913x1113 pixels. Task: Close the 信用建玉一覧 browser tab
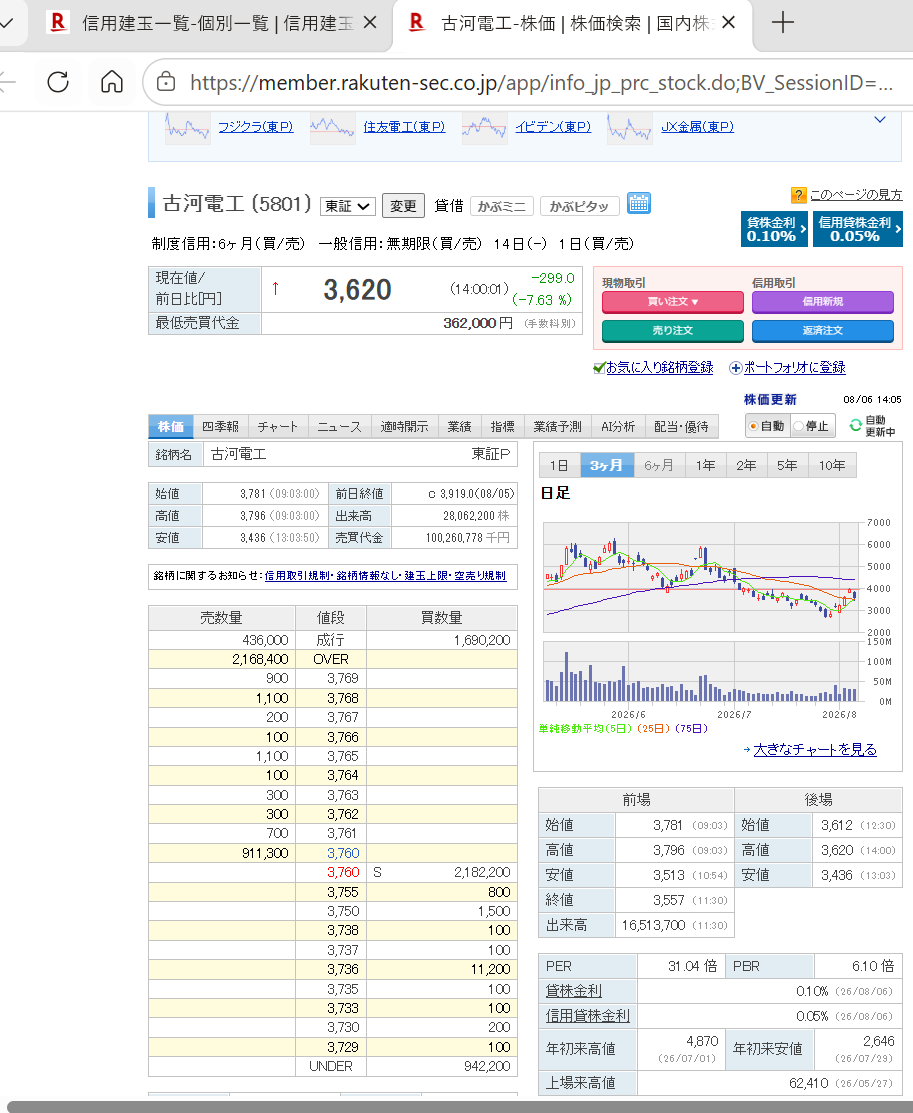pyautogui.click(x=370, y=23)
